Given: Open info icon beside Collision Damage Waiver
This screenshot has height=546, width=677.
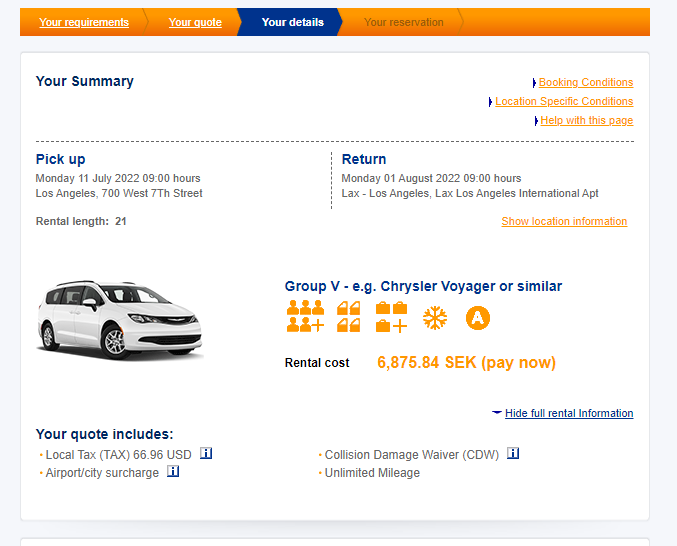Looking at the screenshot, I should 513,453.
